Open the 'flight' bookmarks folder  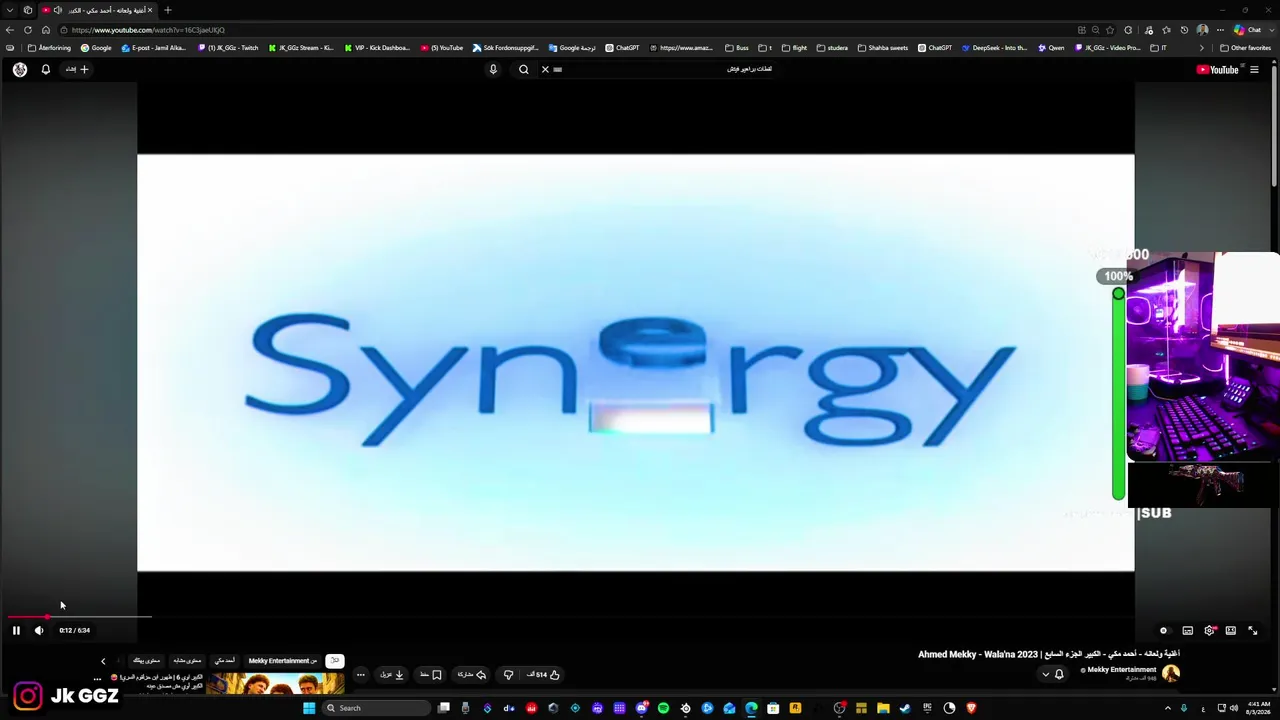click(x=794, y=48)
